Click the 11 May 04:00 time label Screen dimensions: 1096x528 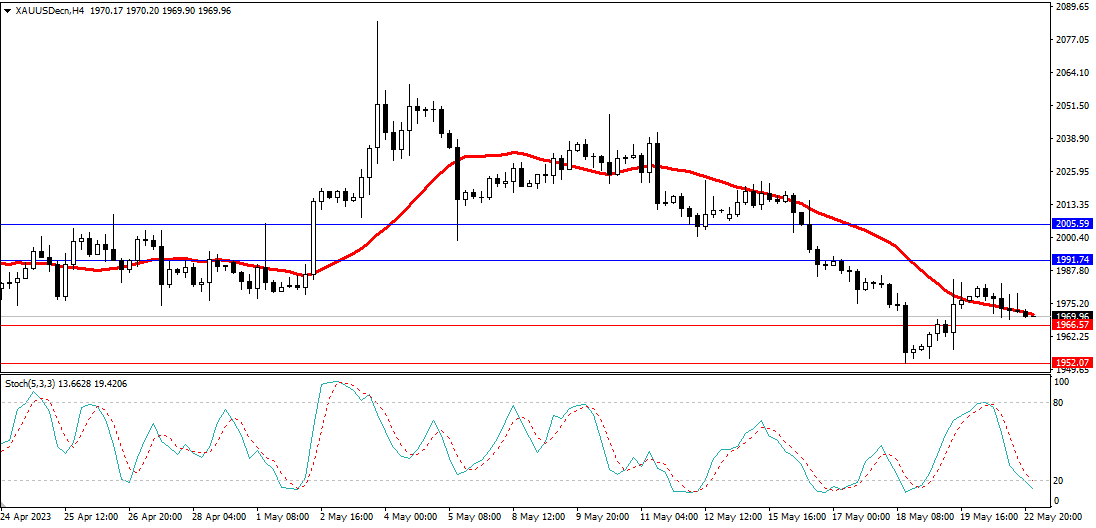pyautogui.click(x=668, y=518)
